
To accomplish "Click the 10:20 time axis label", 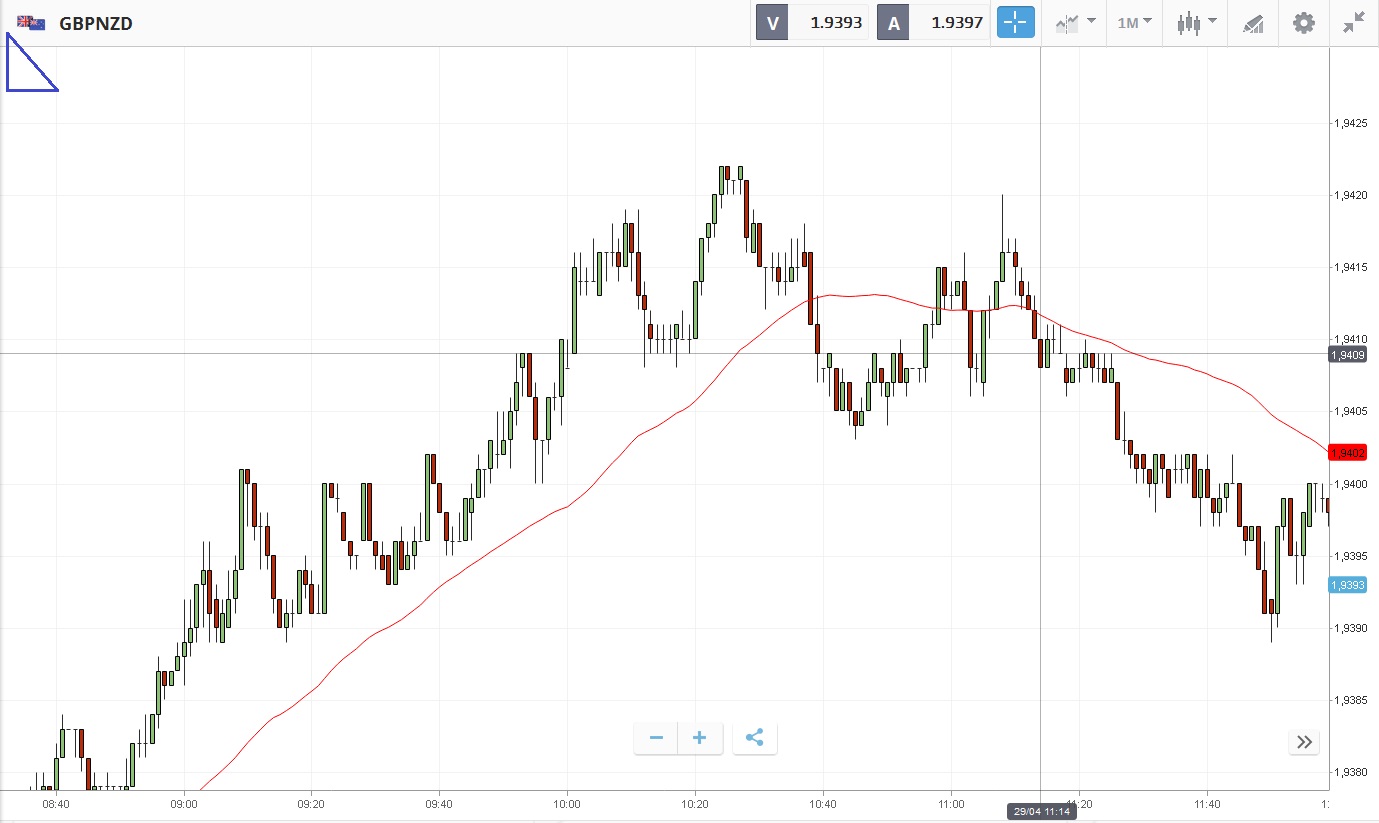I will coord(695,803).
